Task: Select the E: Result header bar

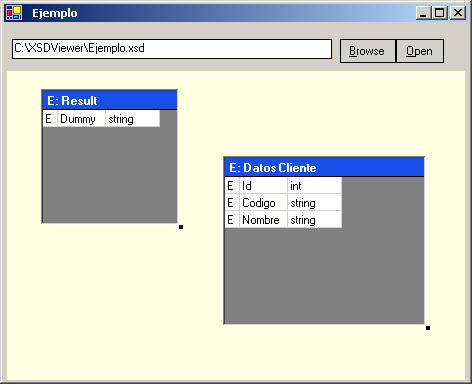Action: click(110, 100)
